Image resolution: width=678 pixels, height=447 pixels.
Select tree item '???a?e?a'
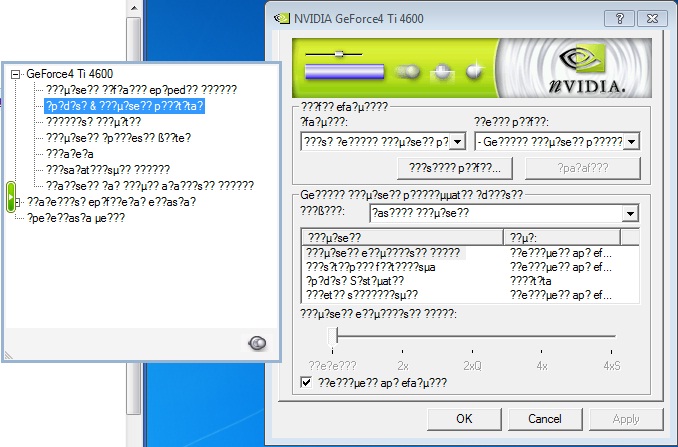(x=70, y=154)
